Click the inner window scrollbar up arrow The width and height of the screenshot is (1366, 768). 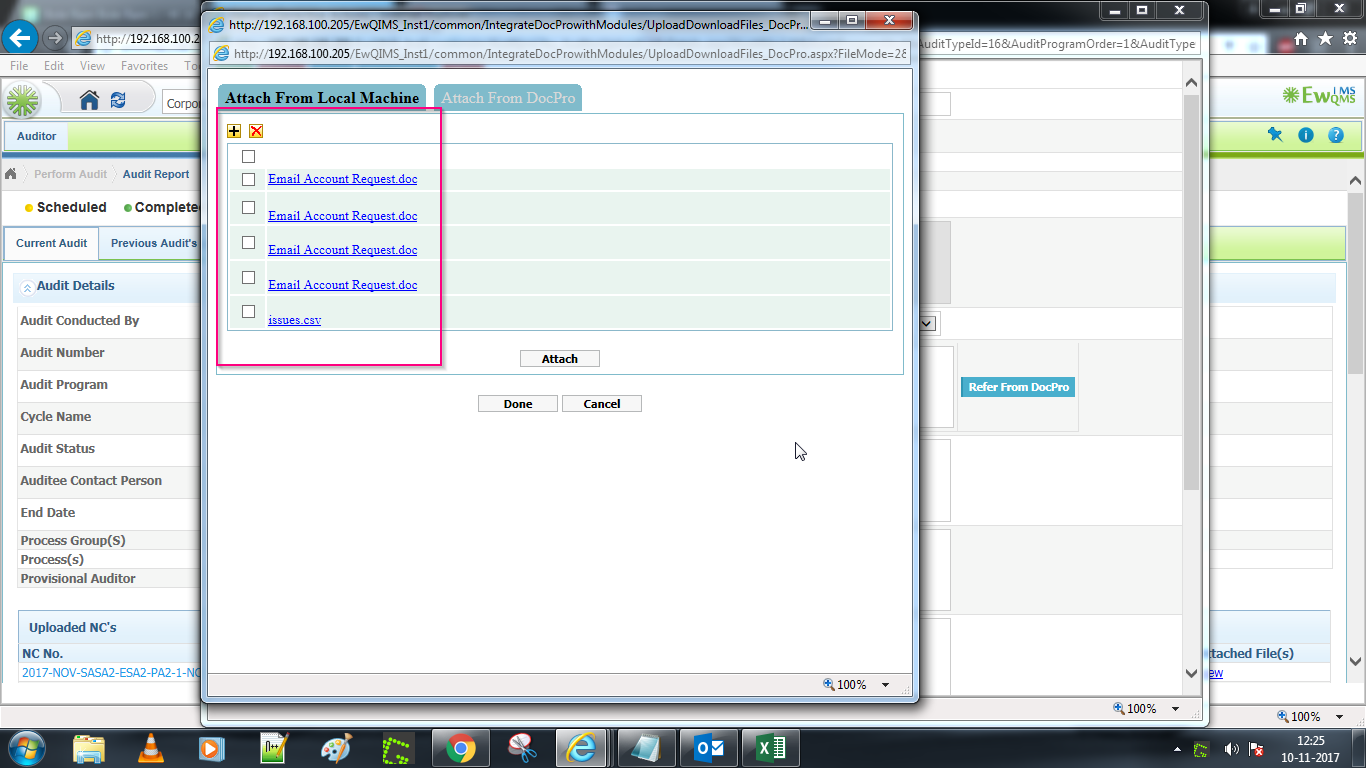point(1190,84)
